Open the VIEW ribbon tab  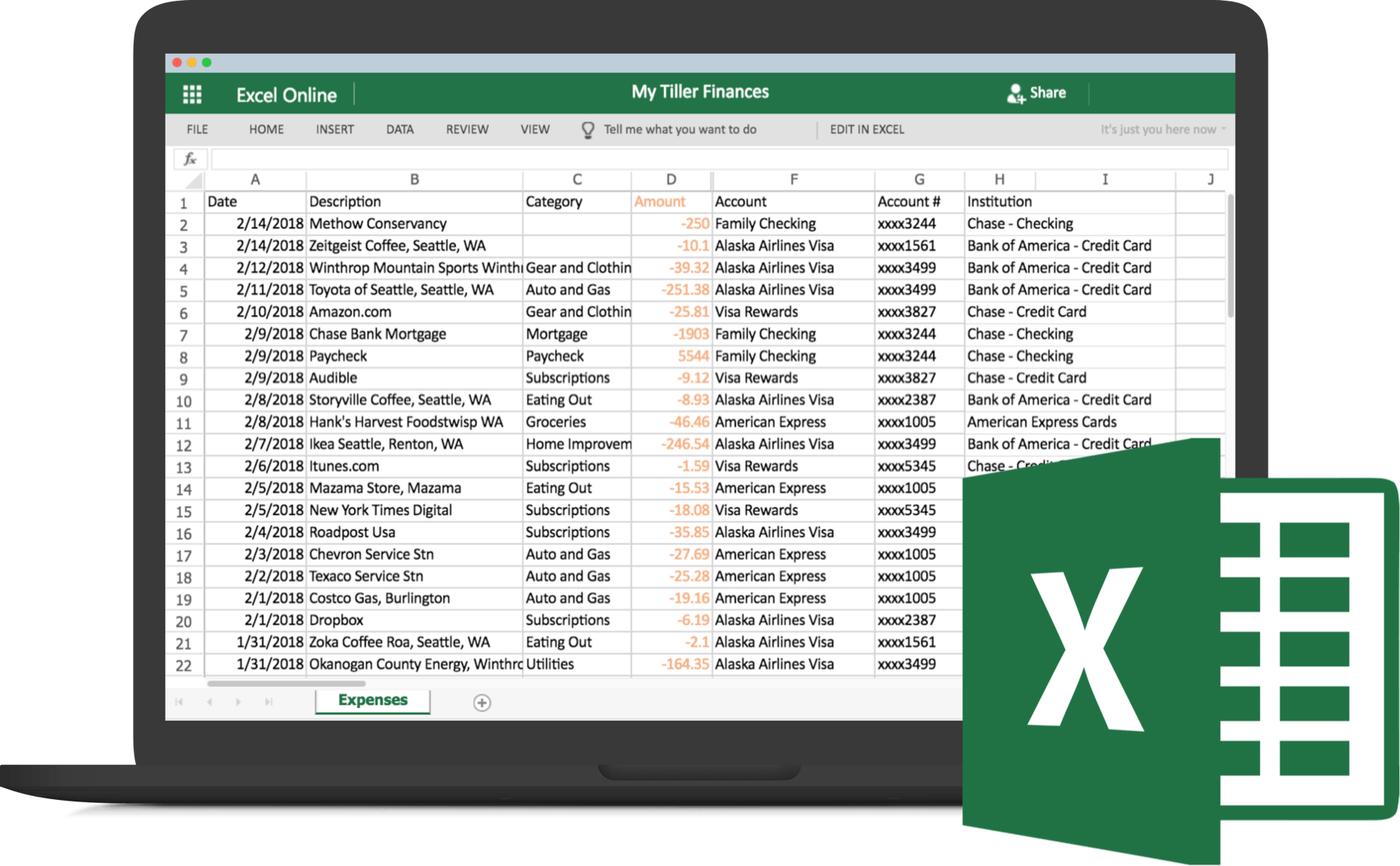pos(535,130)
